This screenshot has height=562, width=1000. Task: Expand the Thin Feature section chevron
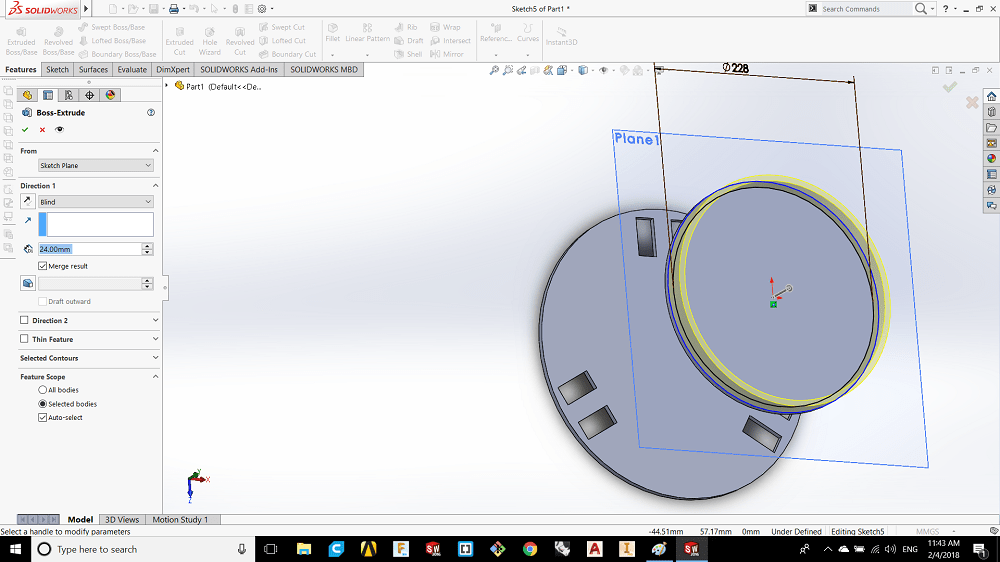155,339
